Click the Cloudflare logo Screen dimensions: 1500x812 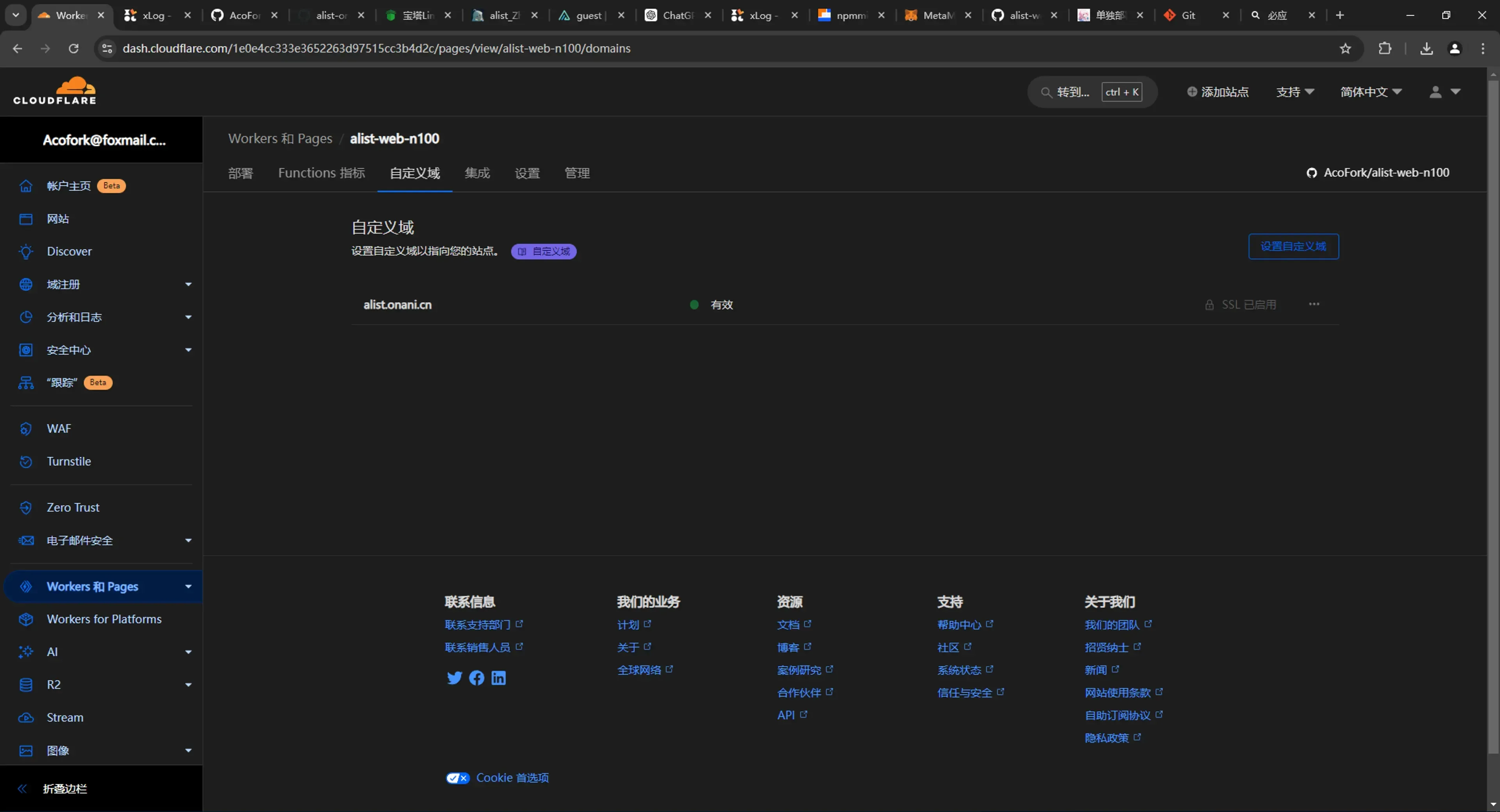55,91
